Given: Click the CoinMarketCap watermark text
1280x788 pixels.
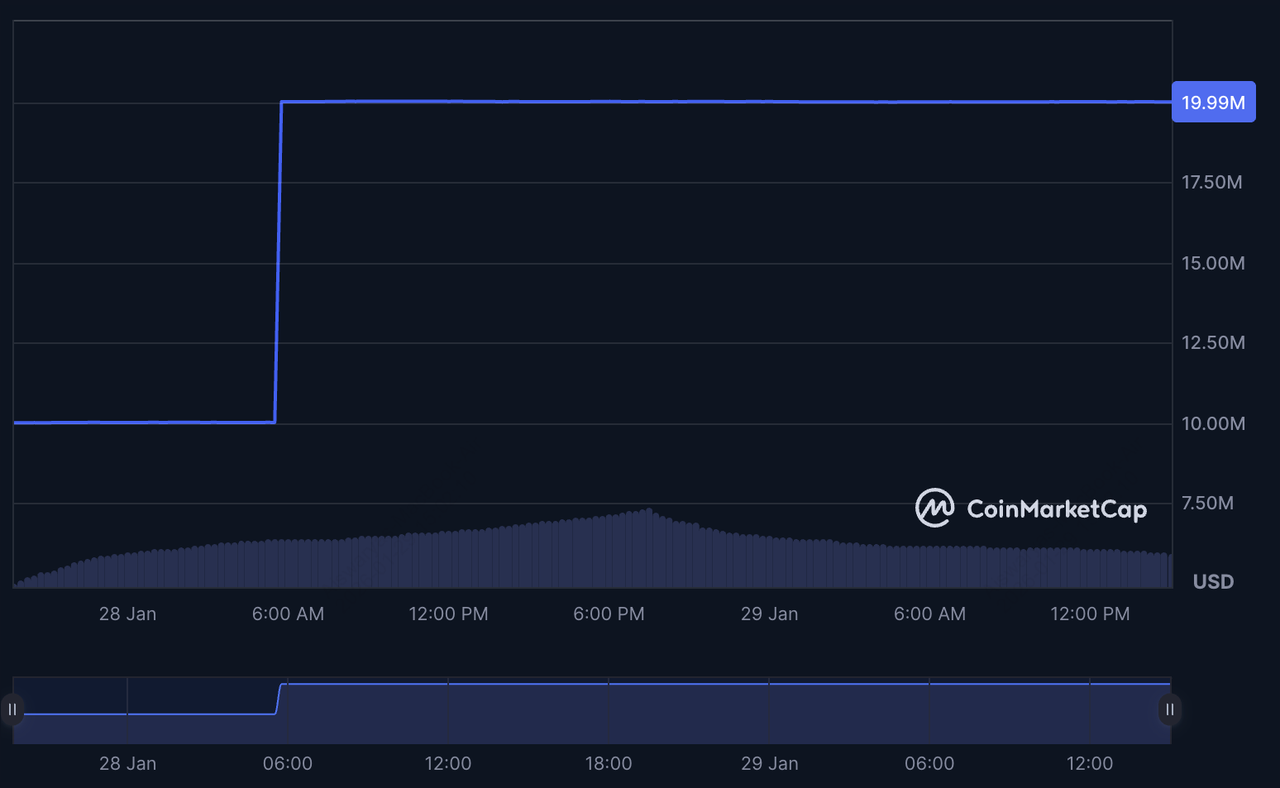Looking at the screenshot, I should 1056,510.
